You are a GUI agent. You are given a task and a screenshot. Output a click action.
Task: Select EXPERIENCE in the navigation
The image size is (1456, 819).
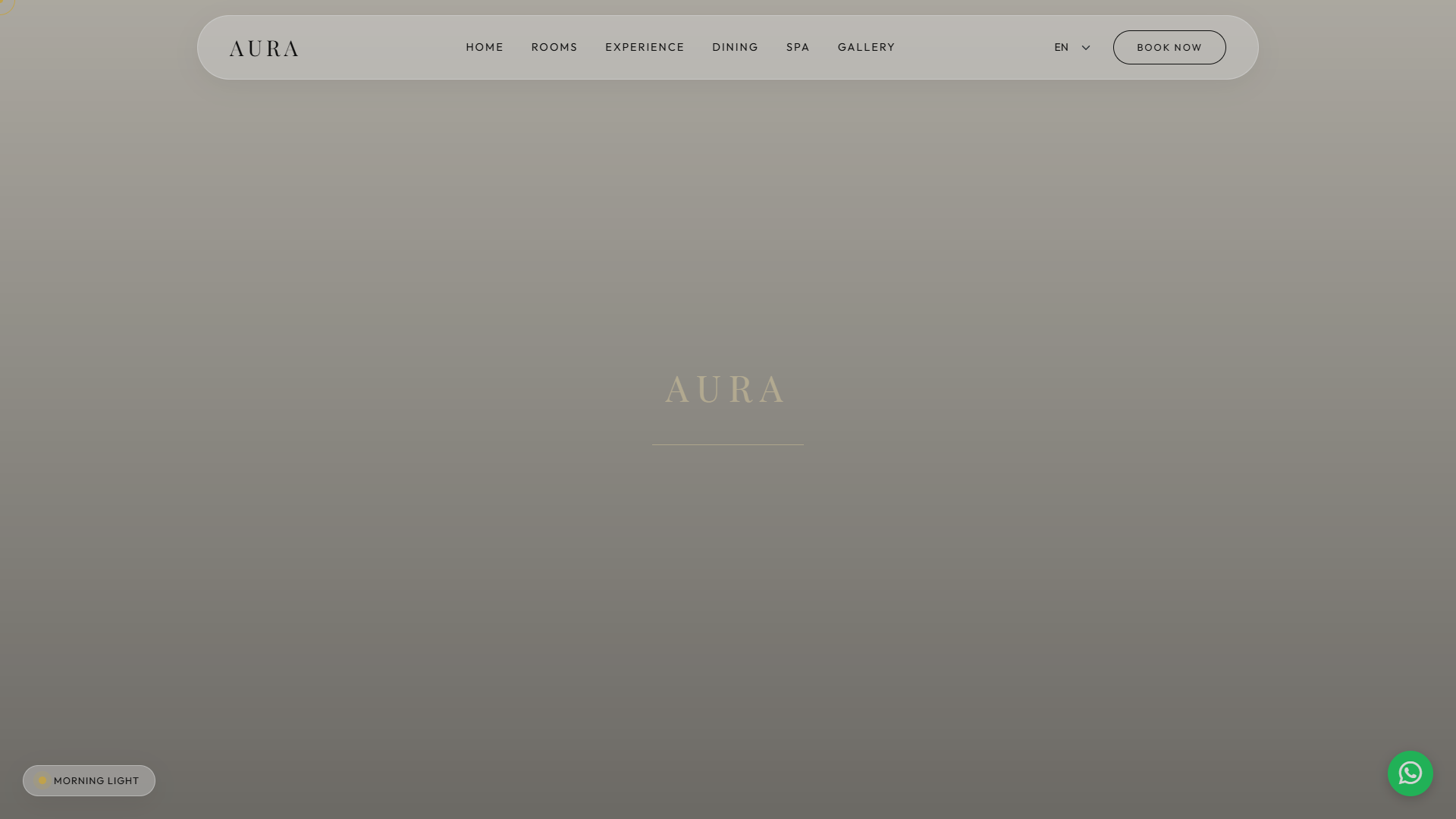point(645,47)
